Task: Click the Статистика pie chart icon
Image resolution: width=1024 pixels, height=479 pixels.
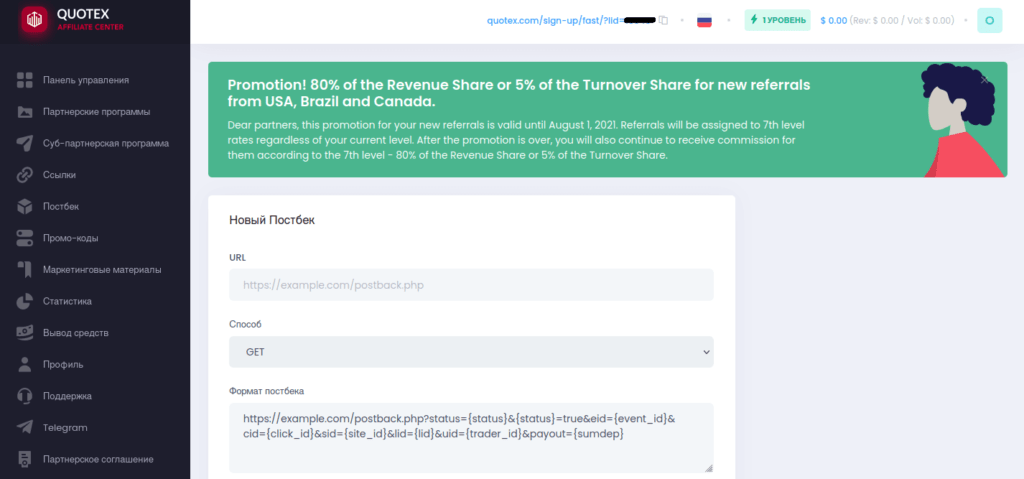Action: click(25, 301)
